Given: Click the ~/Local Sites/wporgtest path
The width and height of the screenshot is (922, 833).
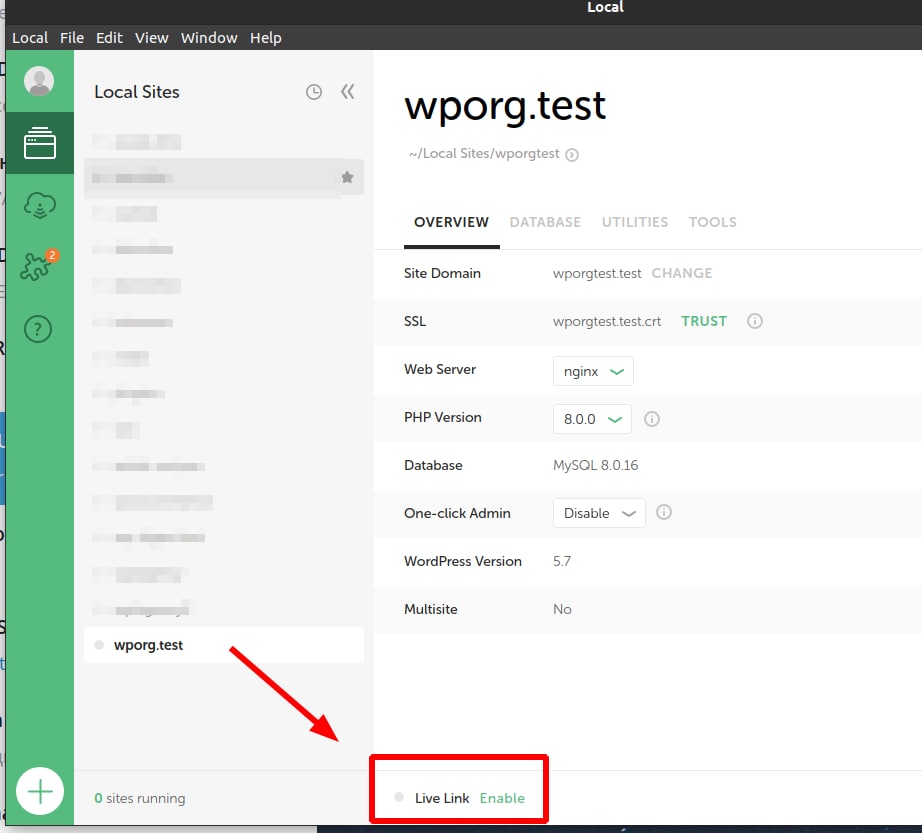Looking at the screenshot, I should 484,153.
